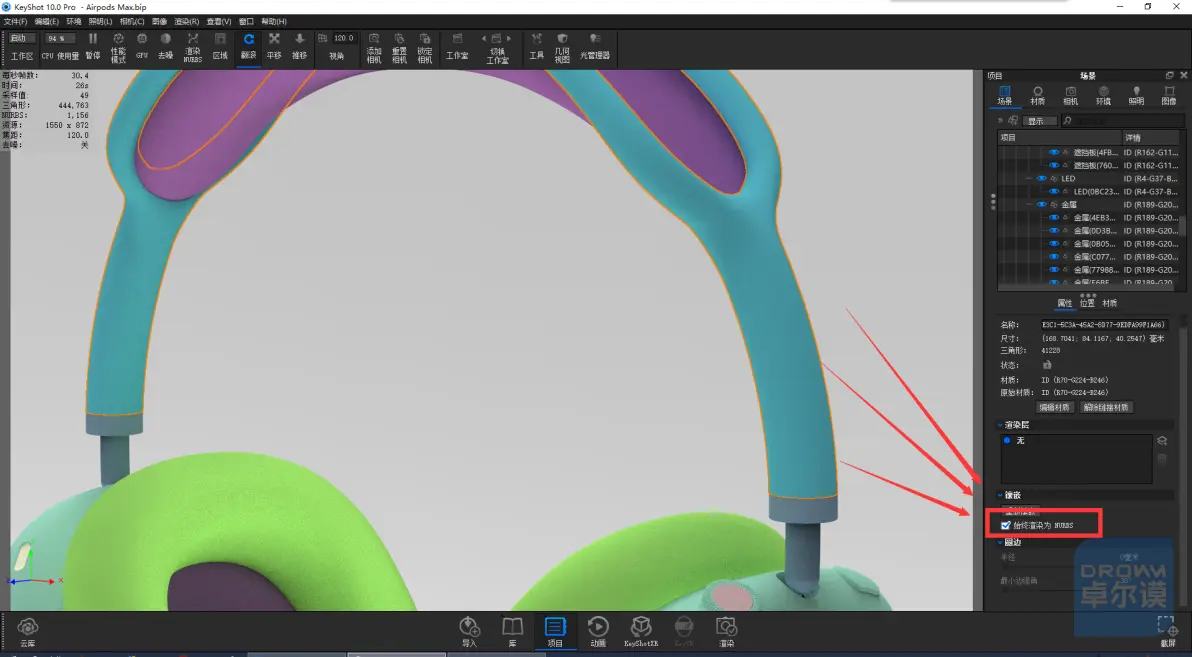Open the tools (工具) toolbar menu
Viewport: 1192px width, 657px height.
pyautogui.click(x=537, y=46)
